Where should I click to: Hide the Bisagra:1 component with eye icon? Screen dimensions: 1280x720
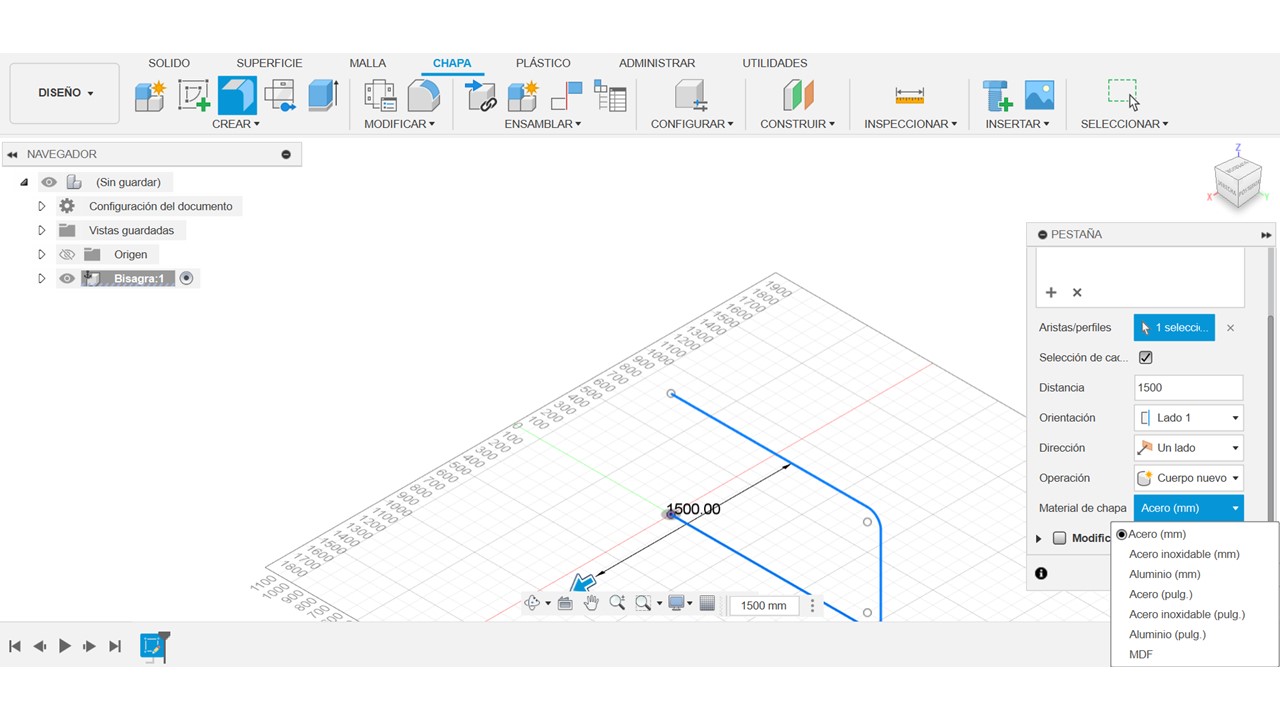(67, 279)
